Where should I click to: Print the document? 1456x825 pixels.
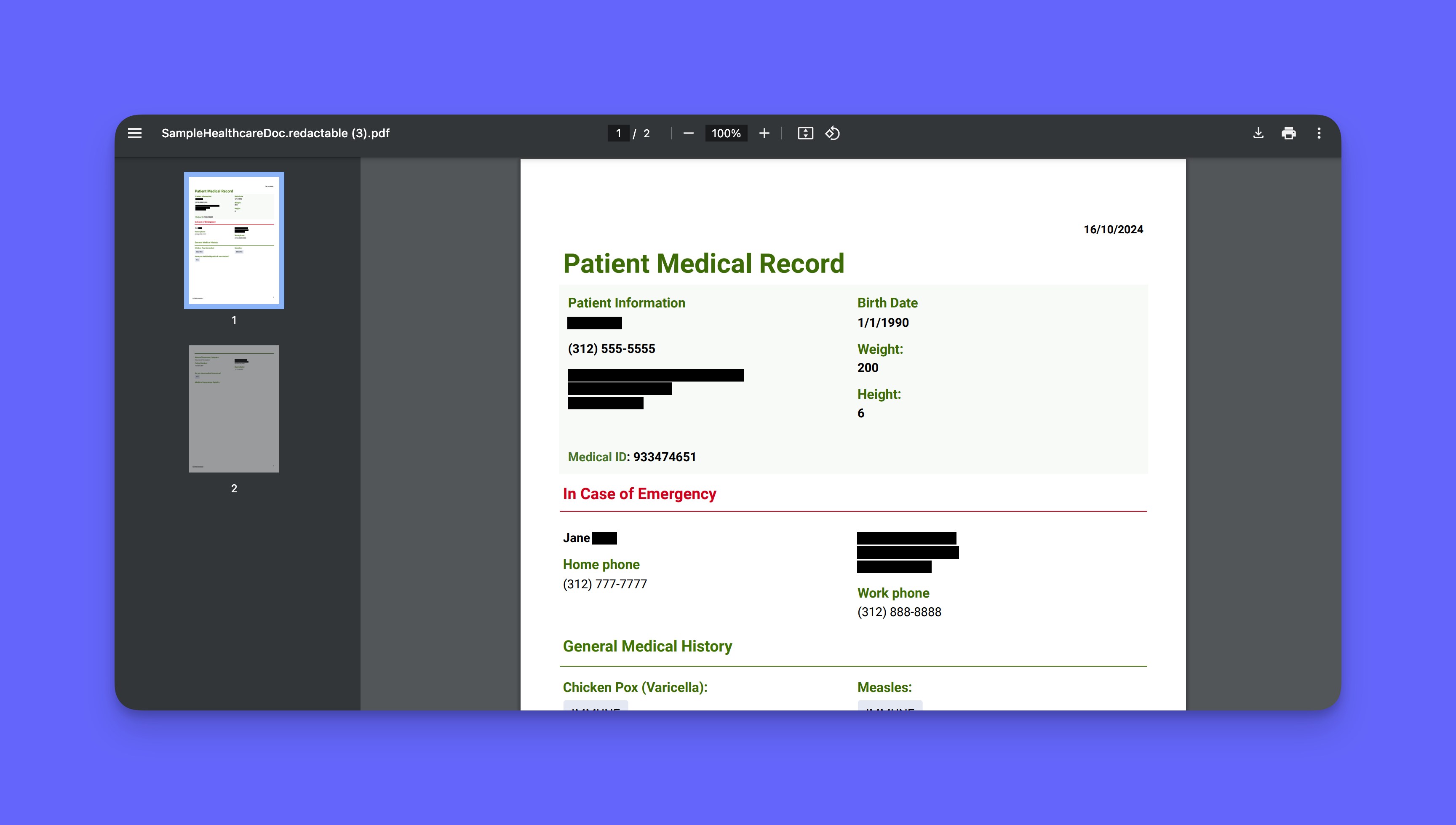pyautogui.click(x=1288, y=133)
